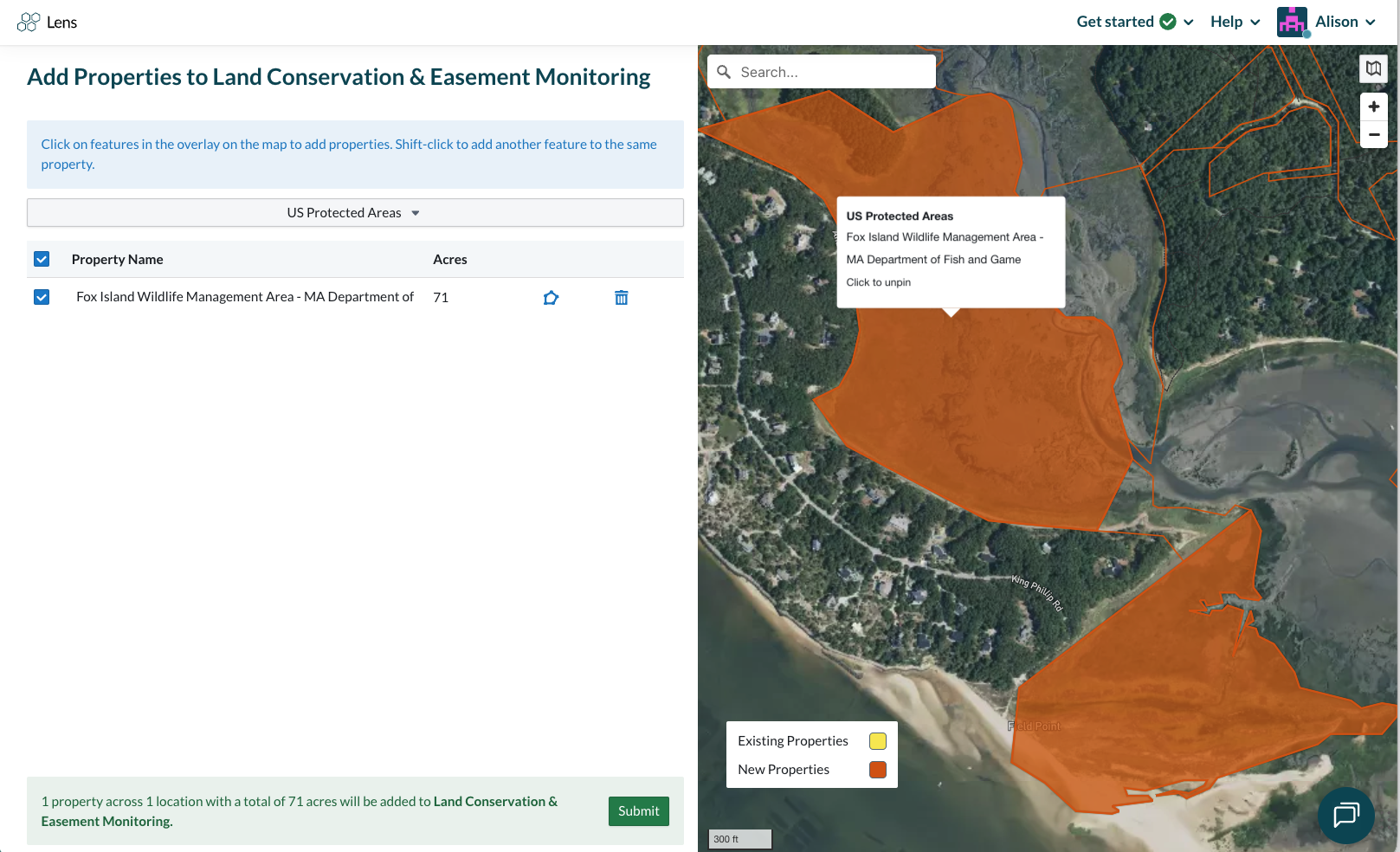The width and height of the screenshot is (1400, 852).
Task: Focus the map Search input field
Action: tap(822, 72)
